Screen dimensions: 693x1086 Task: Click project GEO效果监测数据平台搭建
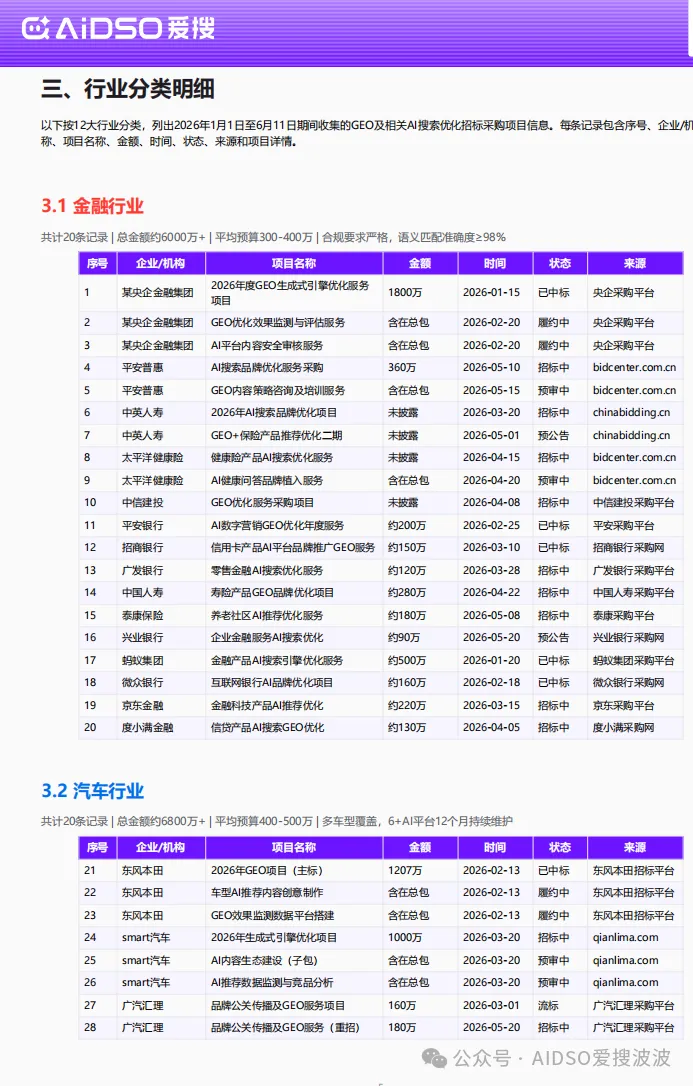click(273, 915)
